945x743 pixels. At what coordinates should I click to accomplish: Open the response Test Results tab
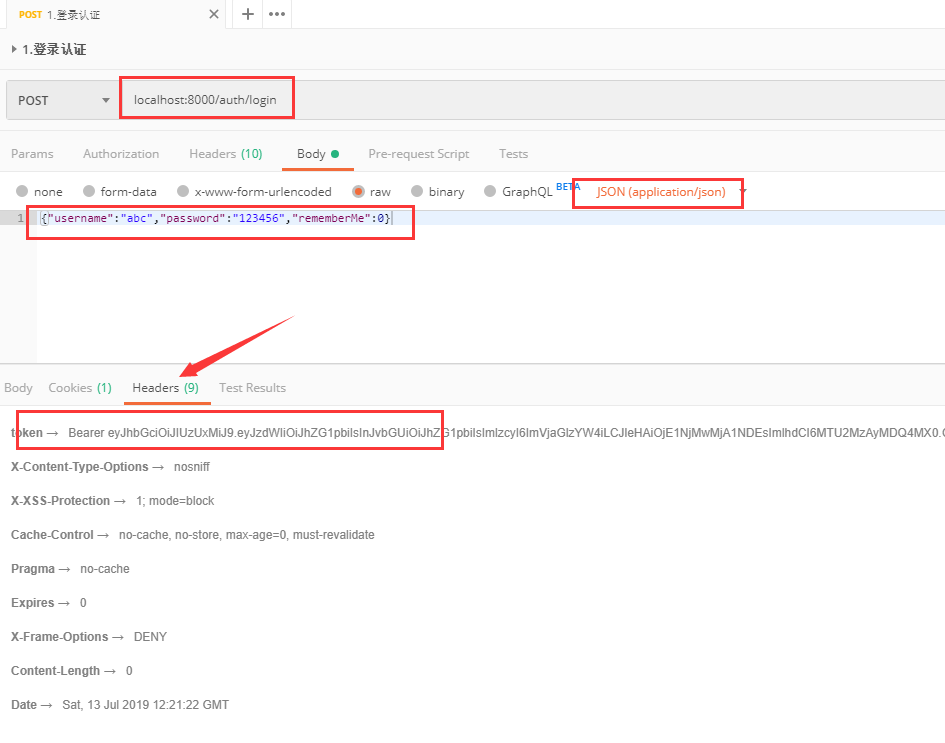coord(252,388)
